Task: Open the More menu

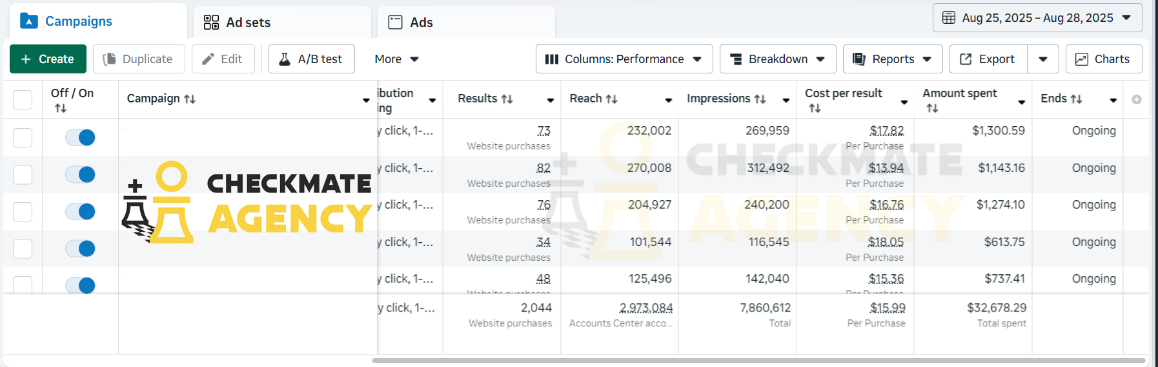Action: pyautogui.click(x=397, y=59)
